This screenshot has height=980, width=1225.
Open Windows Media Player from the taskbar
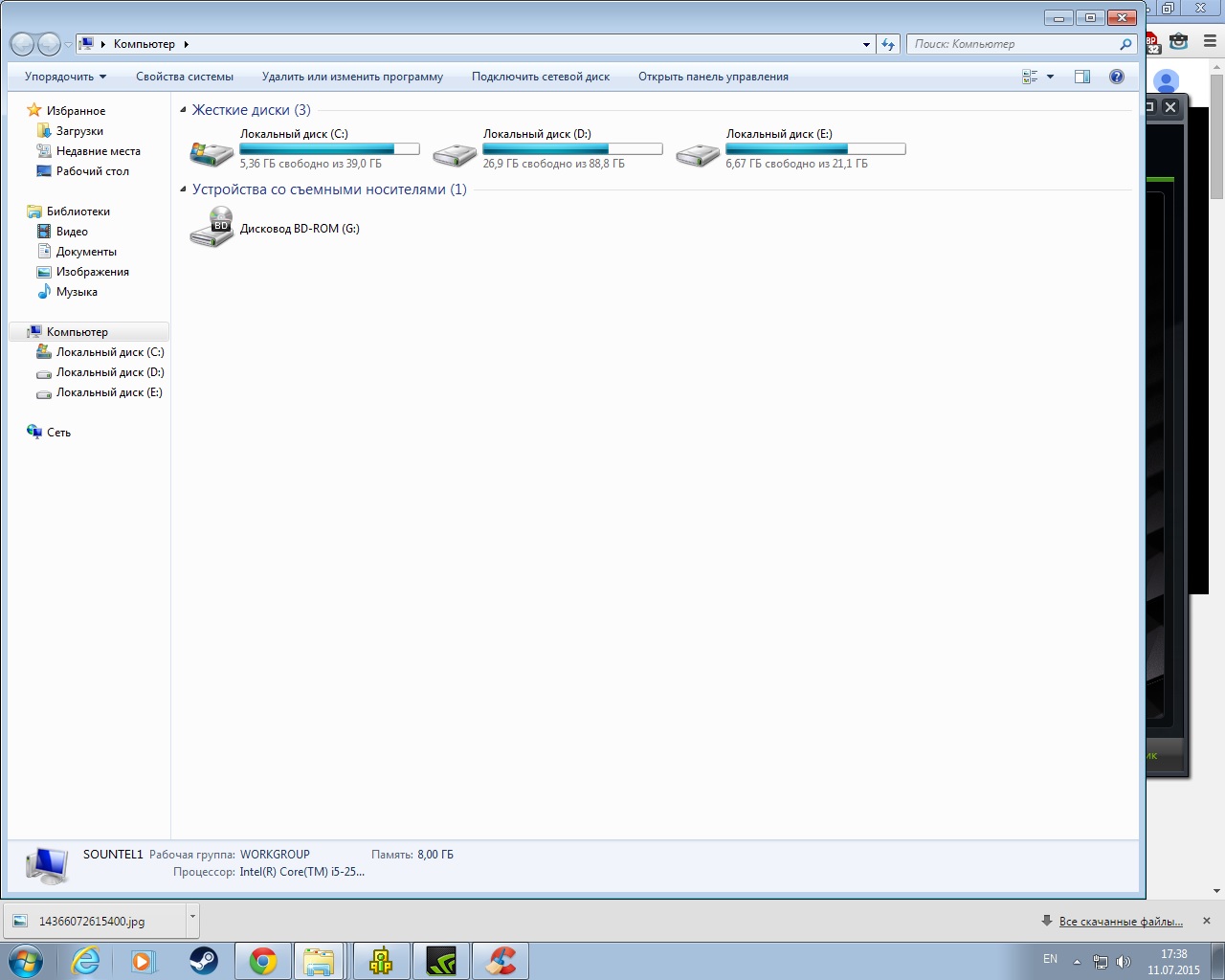[x=144, y=961]
